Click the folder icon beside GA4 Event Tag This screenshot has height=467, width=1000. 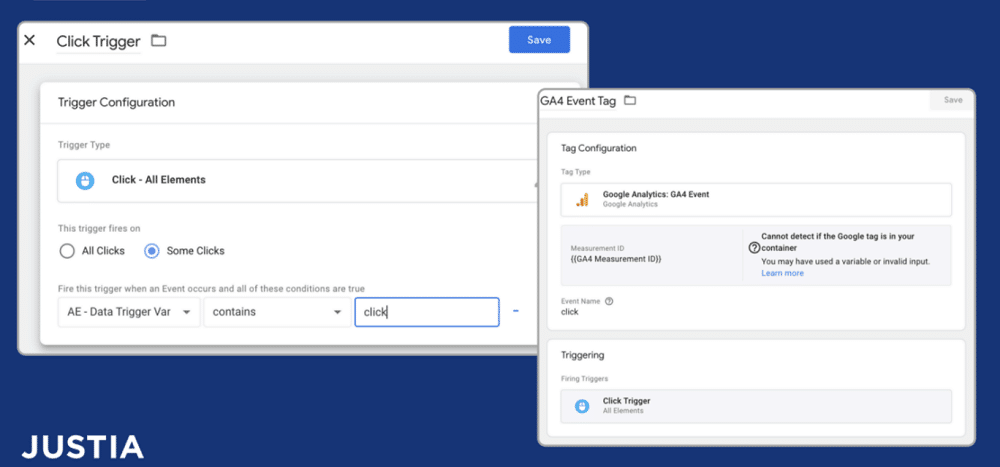[x=630, y=101]
